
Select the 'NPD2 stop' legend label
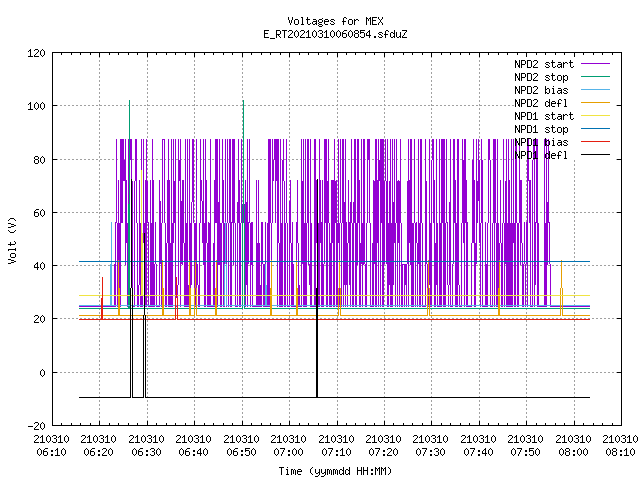[x=541, y=77]
